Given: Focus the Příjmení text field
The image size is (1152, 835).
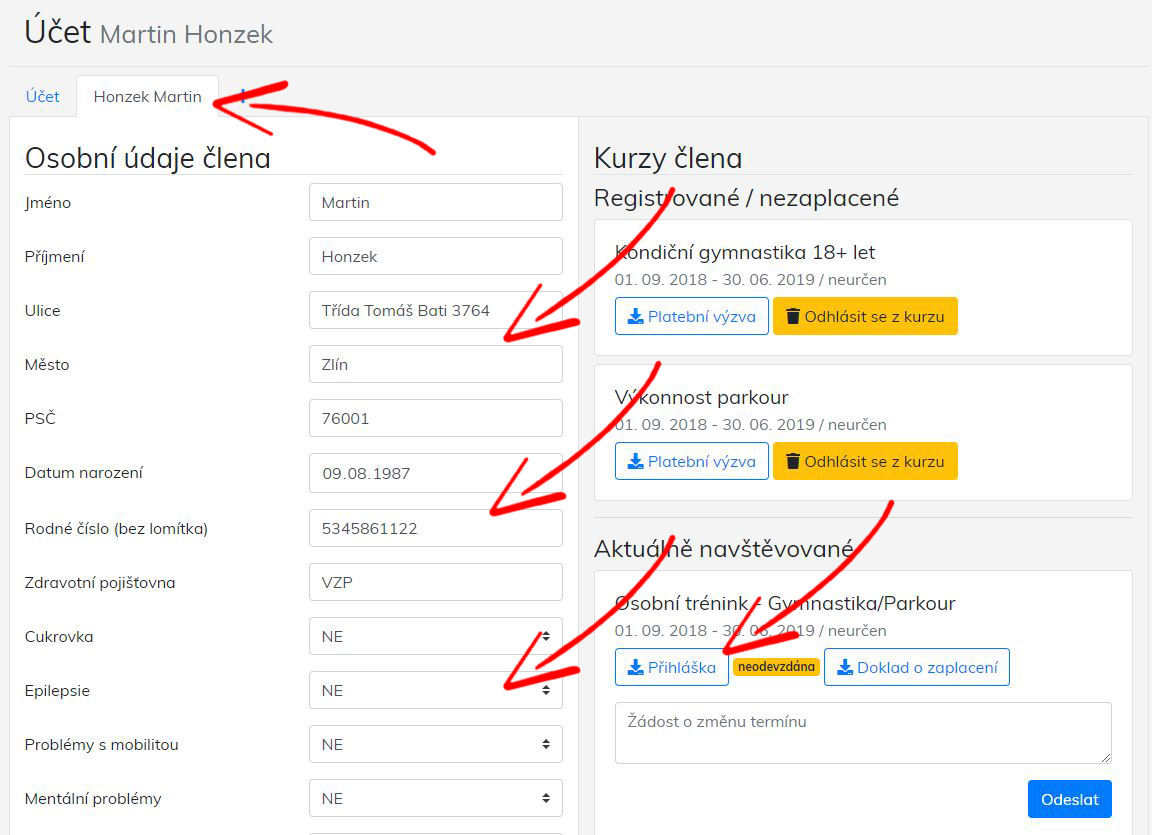Looking at the screenshot, I should click(435, 257).
